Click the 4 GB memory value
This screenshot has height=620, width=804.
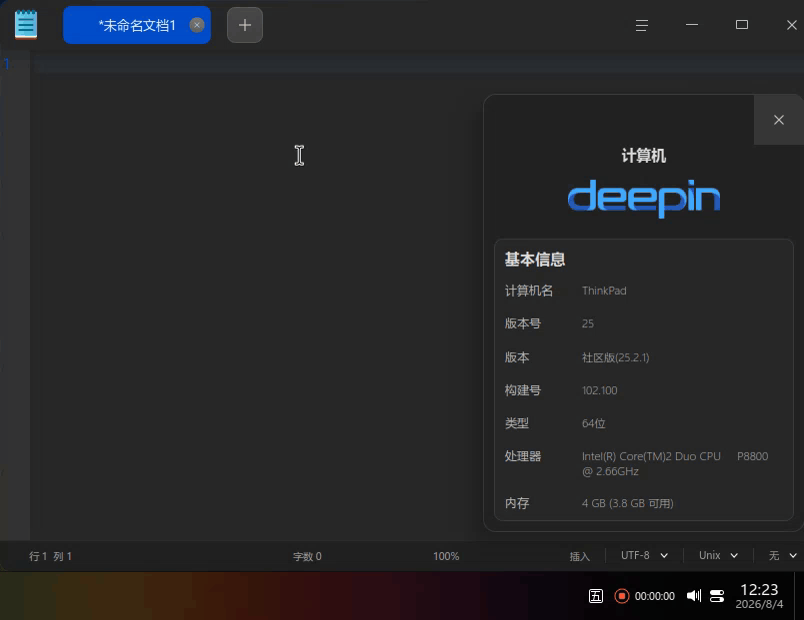coord(628,503)
